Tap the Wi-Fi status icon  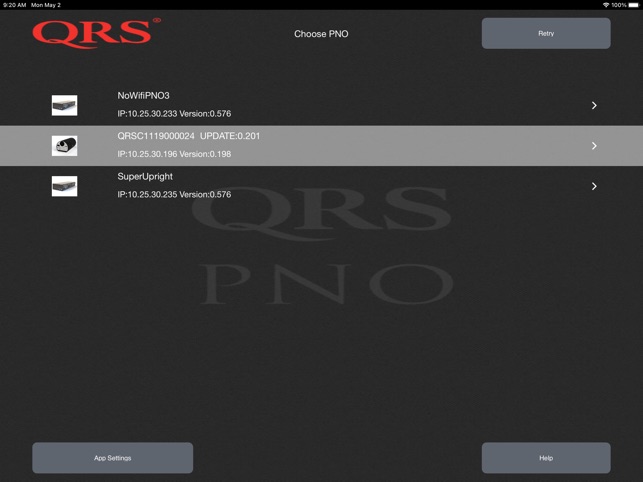606,5
